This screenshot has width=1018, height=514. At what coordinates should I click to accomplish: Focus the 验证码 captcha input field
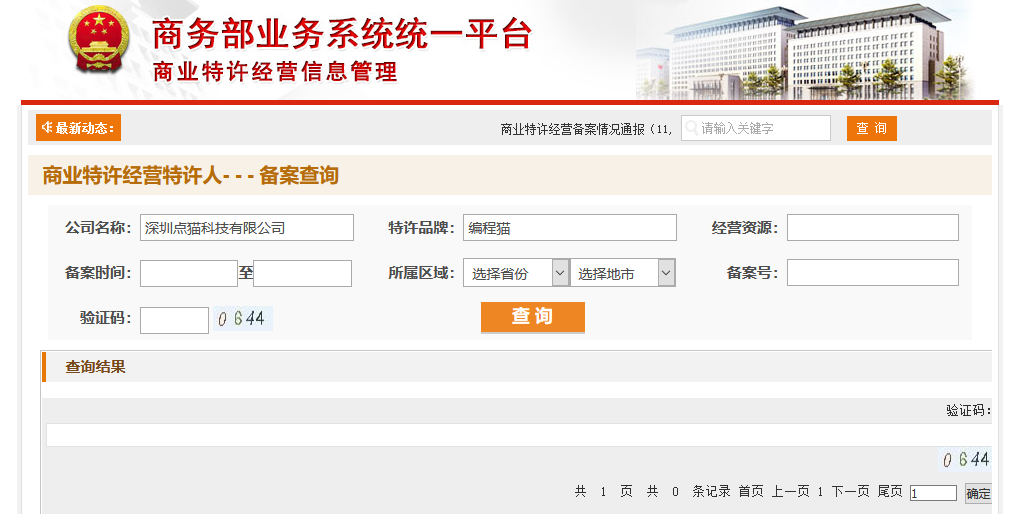(x=174, y=320)
